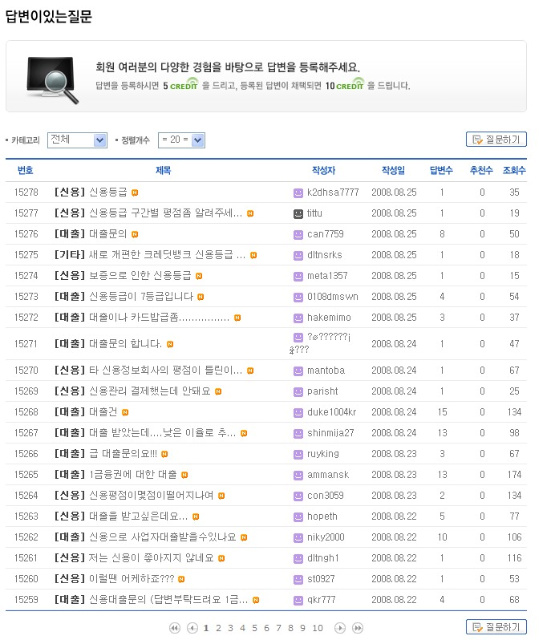
Task: Click author name parisht
Action: tap(323, 391)
